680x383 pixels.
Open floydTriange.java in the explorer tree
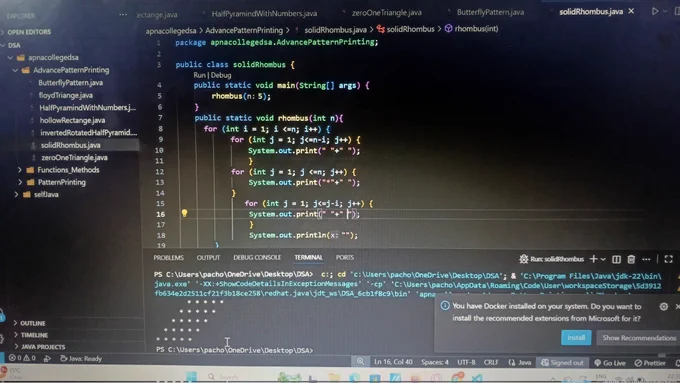[x=65, y=95]
